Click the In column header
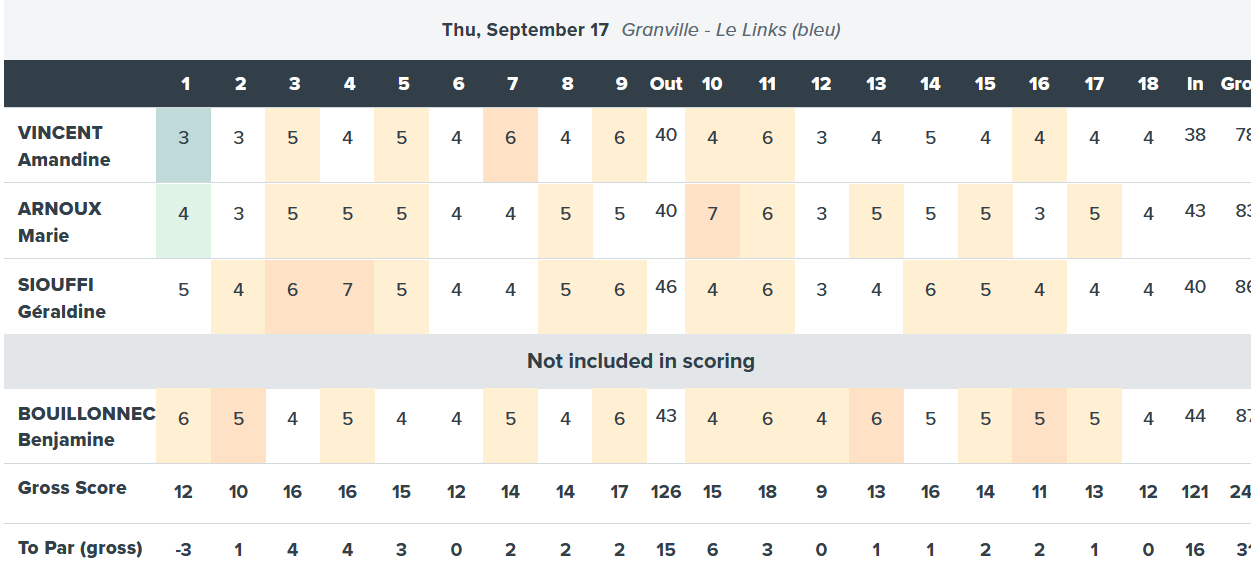Image resolution: width=1256 pixels, height=575 pixels. pos(1195,84)
